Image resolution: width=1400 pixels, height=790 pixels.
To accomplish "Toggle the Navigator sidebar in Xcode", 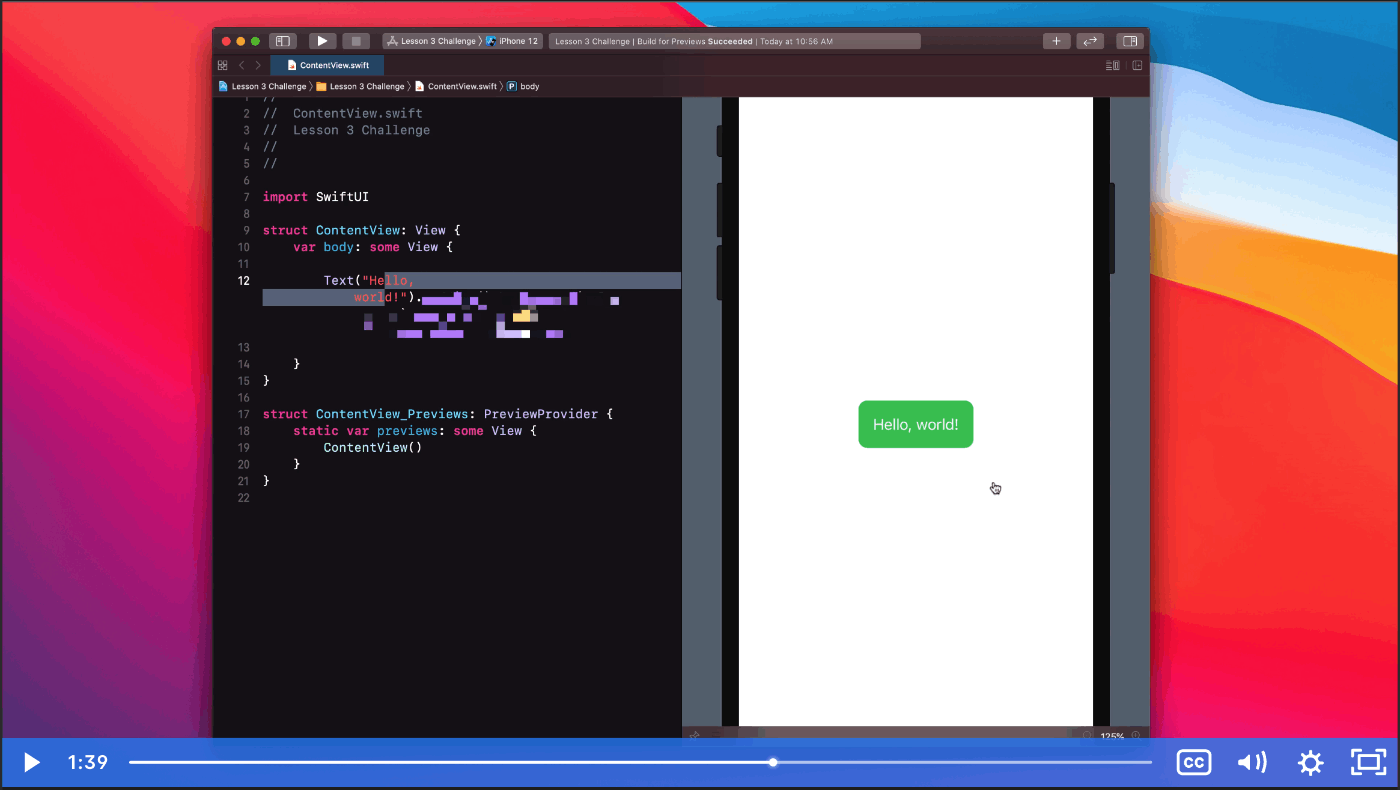I will (283, 40).
